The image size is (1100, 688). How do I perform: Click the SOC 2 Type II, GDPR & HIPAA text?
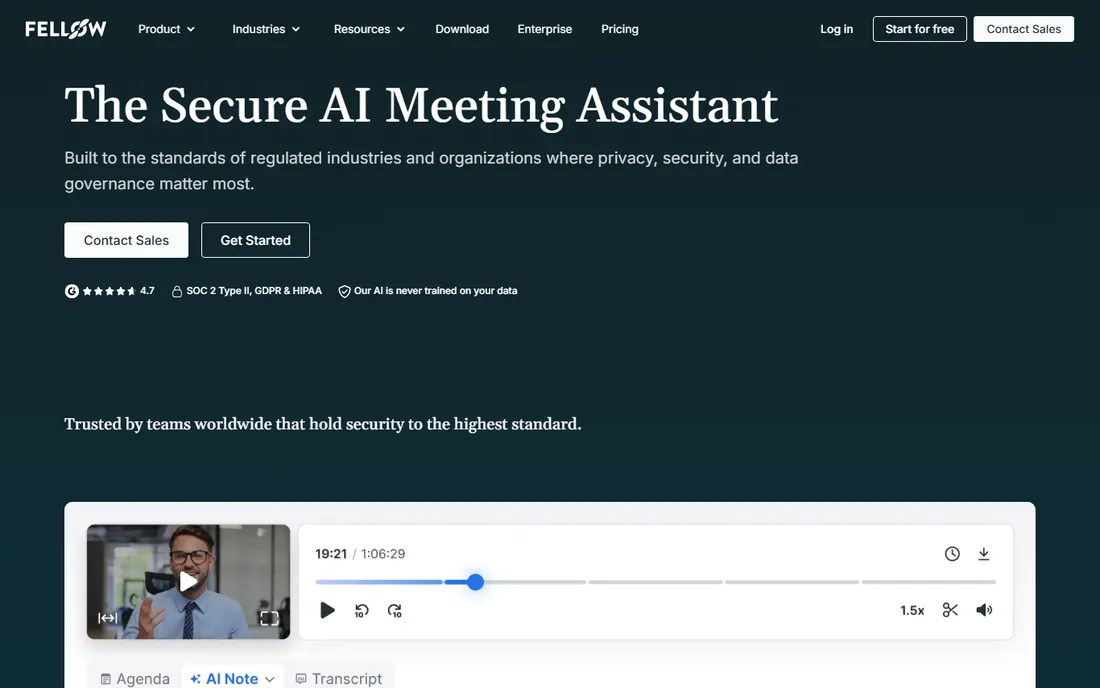(254, 291)
